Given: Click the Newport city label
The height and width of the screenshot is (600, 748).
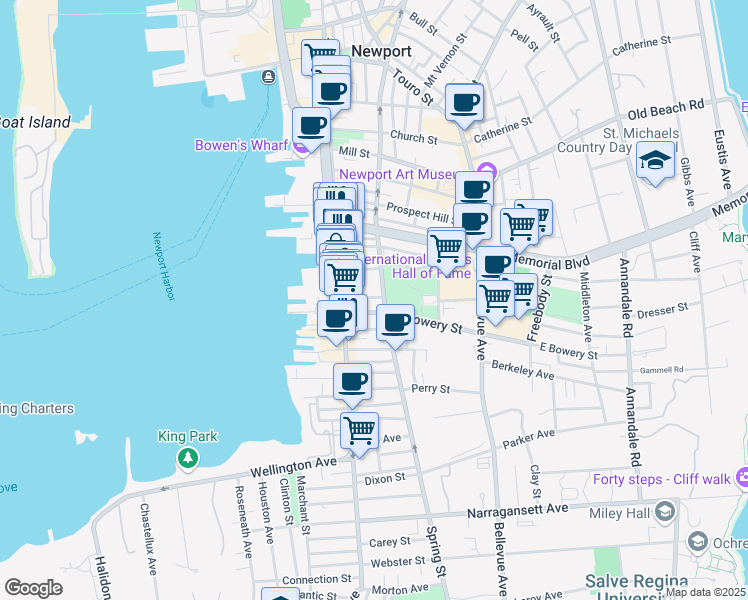Looking at the screenshot, I should click(x=381, y=52).
